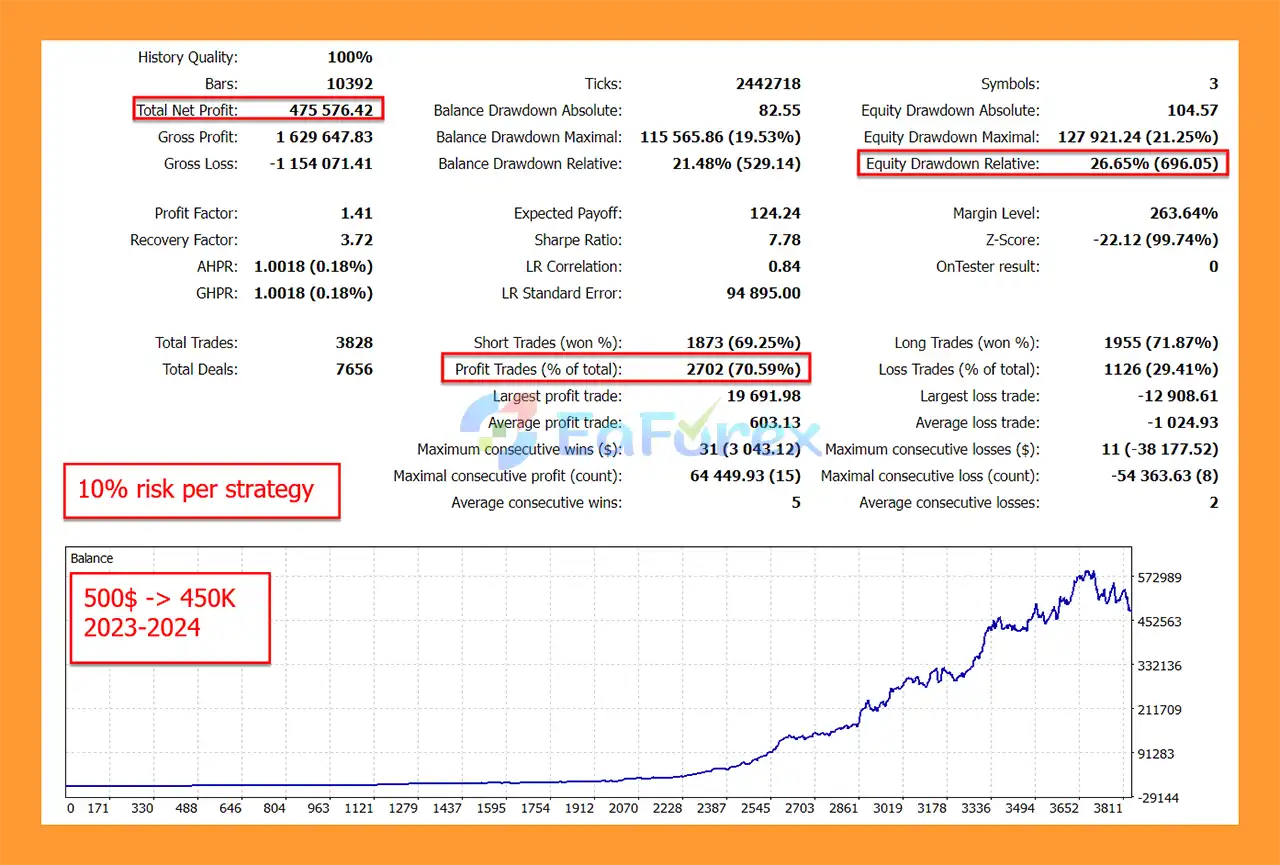Click the Balance label on the chart
This screenshot has height=865, width=1280.
click(92, 559)
